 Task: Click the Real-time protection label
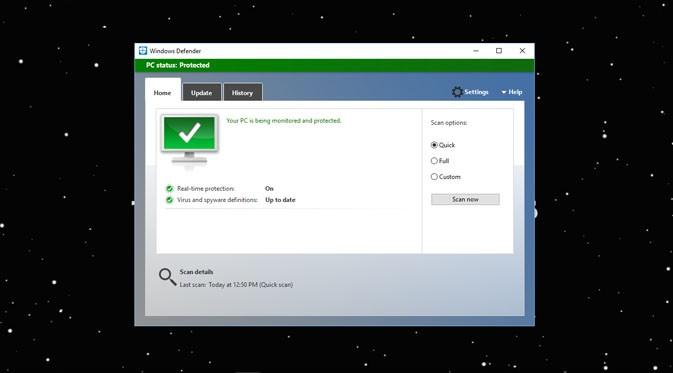(206, 188)
